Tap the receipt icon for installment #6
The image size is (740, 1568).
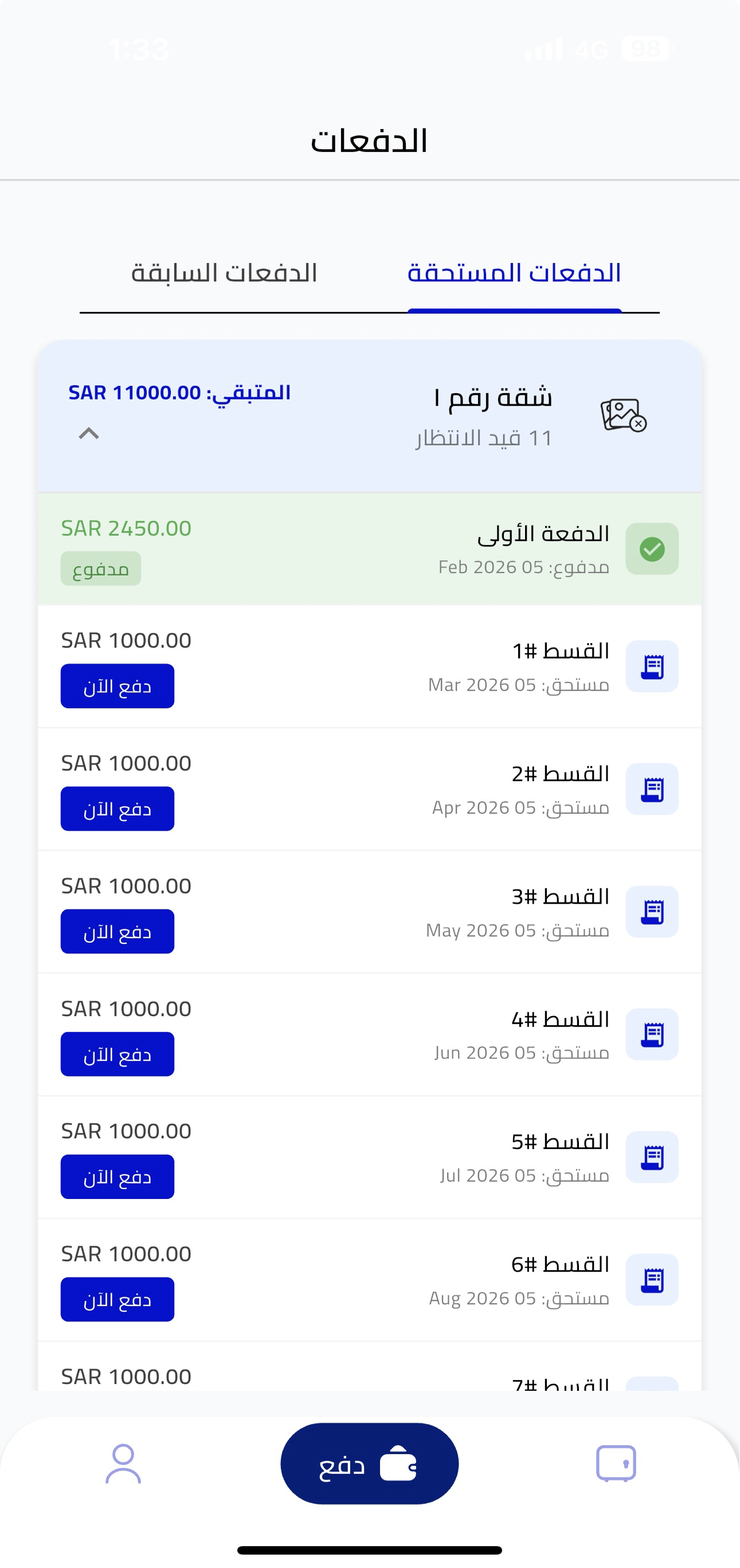click(652, 1280)
